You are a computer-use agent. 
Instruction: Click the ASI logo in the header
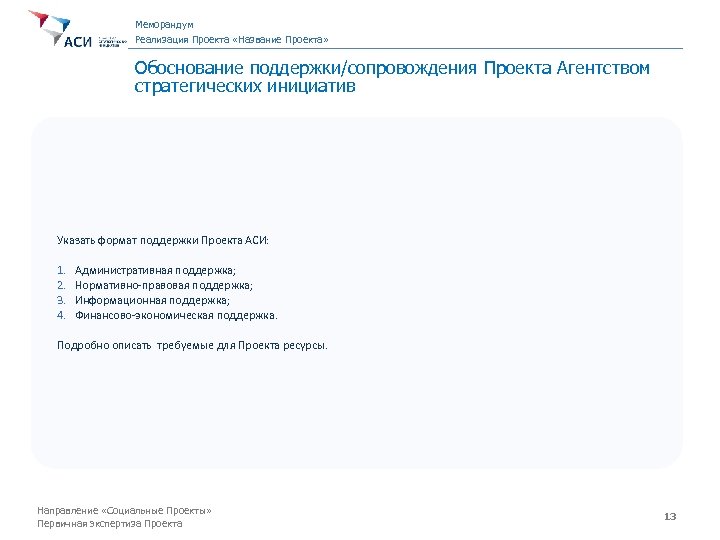[77, 29]
